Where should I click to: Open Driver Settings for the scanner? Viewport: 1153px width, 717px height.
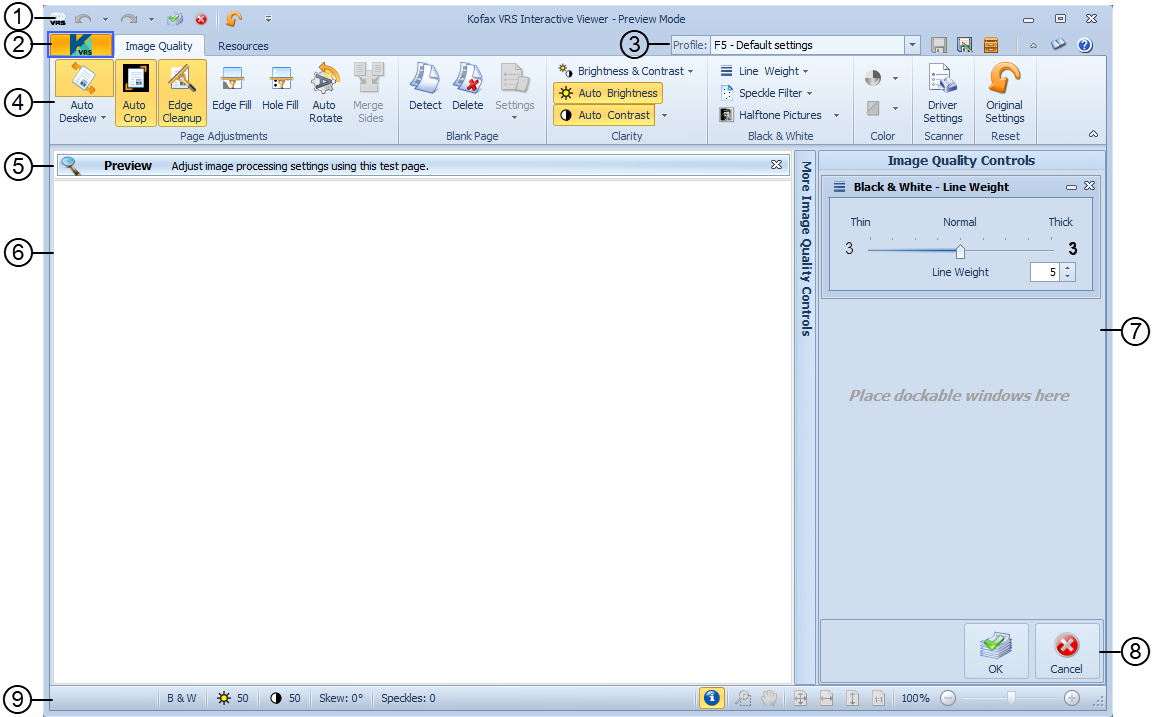click(x=943, y=93)
